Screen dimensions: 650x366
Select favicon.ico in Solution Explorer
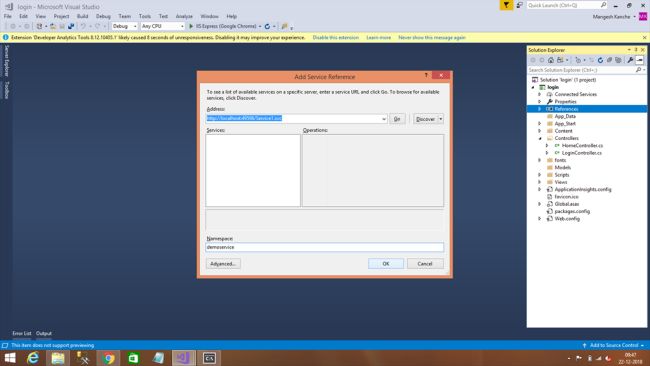click(566, 196)
